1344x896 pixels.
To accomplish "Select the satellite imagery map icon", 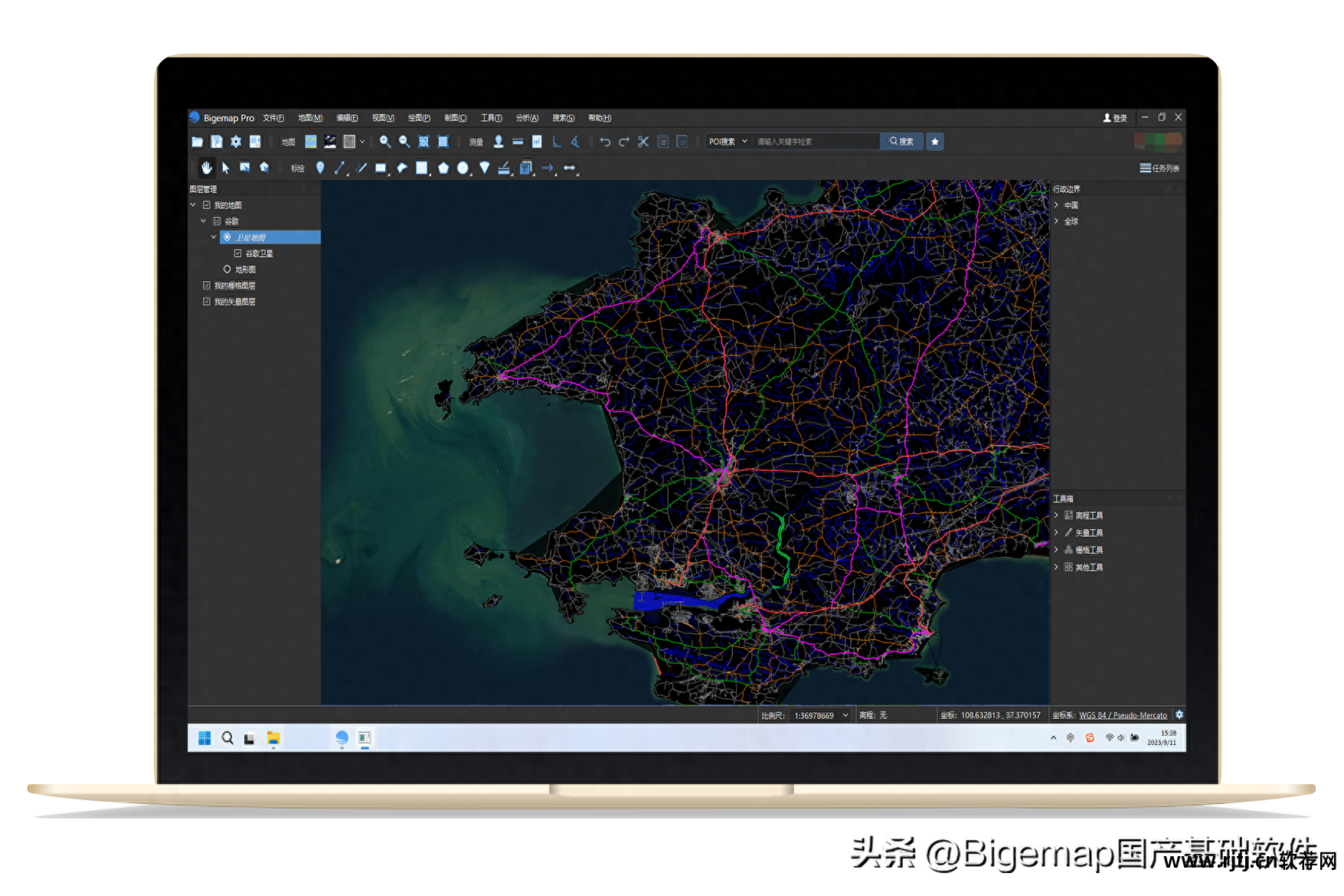I will point(330,142).
